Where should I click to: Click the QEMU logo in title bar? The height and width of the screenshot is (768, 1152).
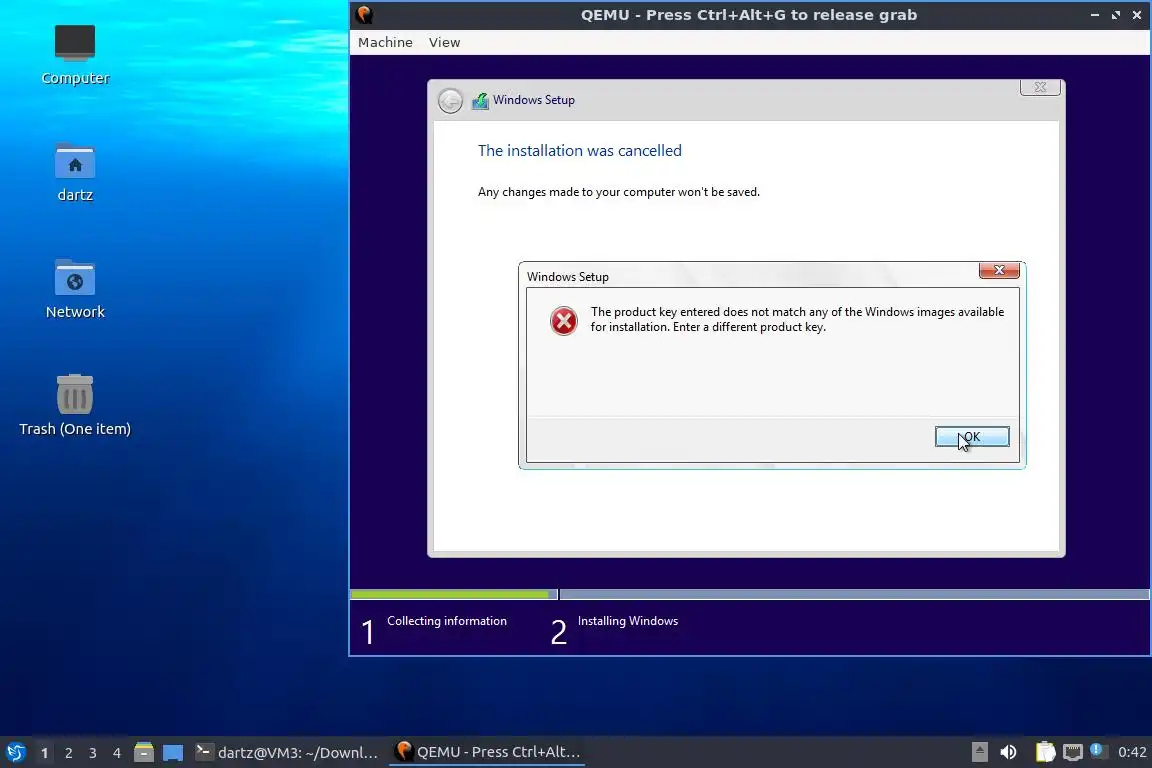[364, 15]
